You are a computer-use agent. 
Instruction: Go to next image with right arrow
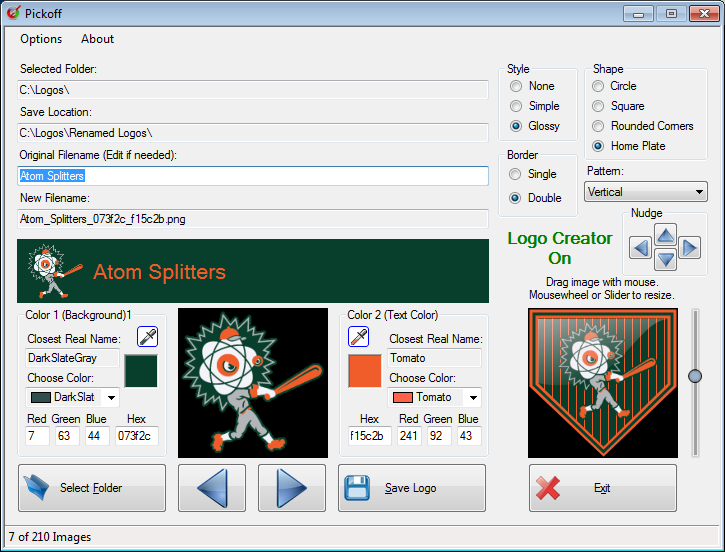point(291,488)
